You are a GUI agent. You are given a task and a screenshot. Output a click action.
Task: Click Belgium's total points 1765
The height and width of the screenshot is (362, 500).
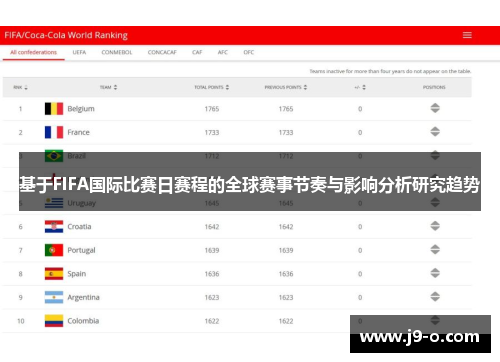[x=212, y=109]
